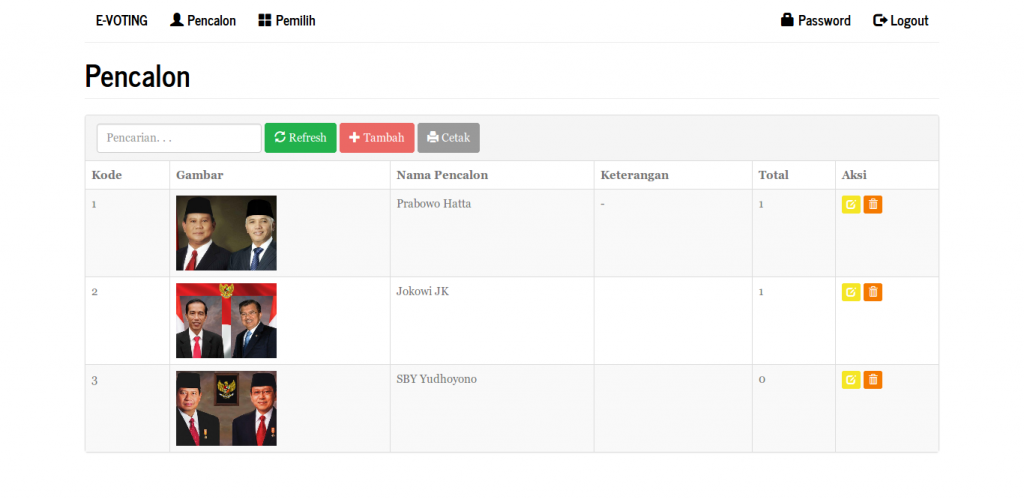Open Jokowi JK candidate photo

226,320
